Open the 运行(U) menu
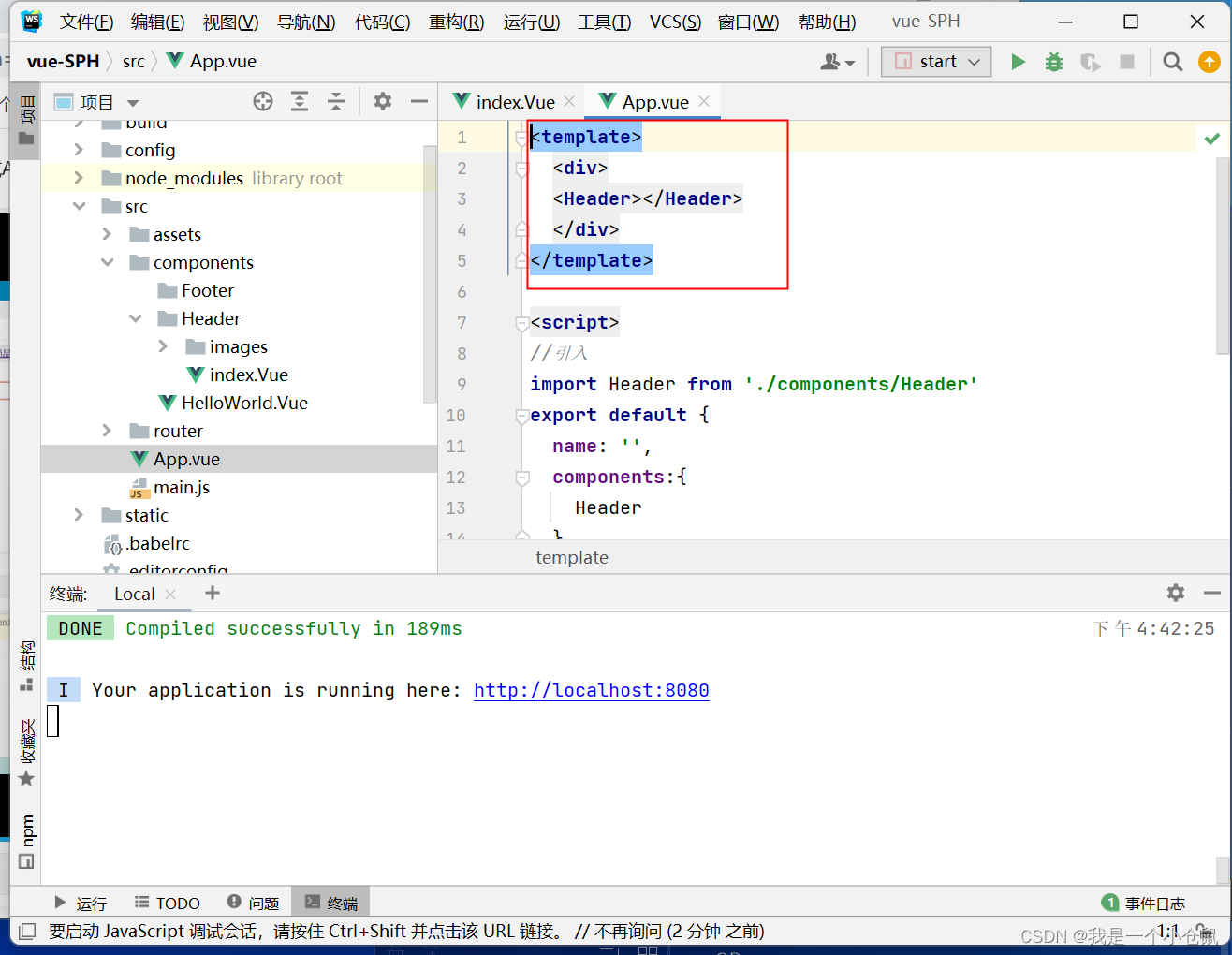This screenshot has height=955, width=1232. tap(531, 22)
